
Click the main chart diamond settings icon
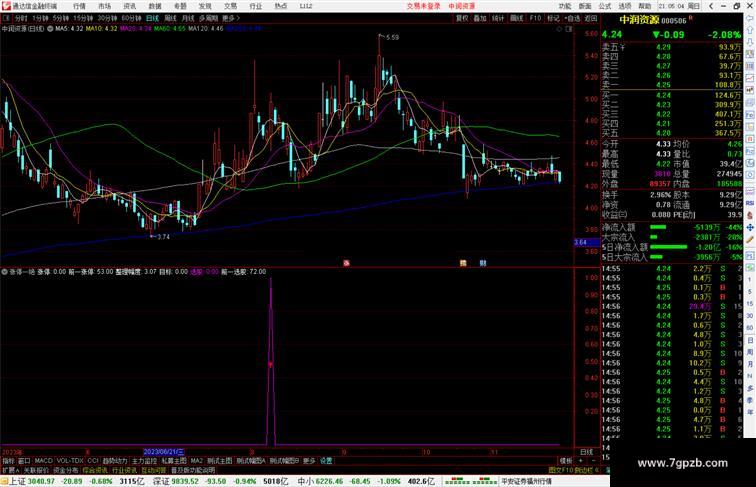[559, 29]
